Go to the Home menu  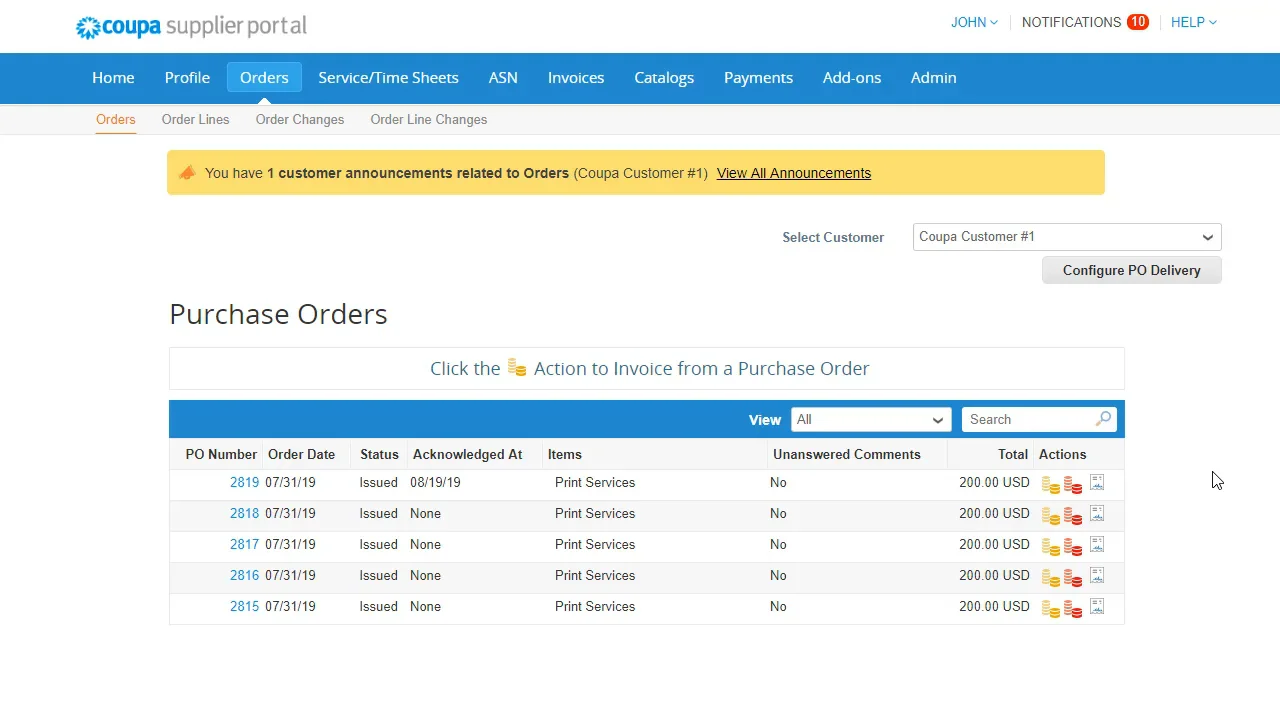pyautogui.click(x=113, y=78)
